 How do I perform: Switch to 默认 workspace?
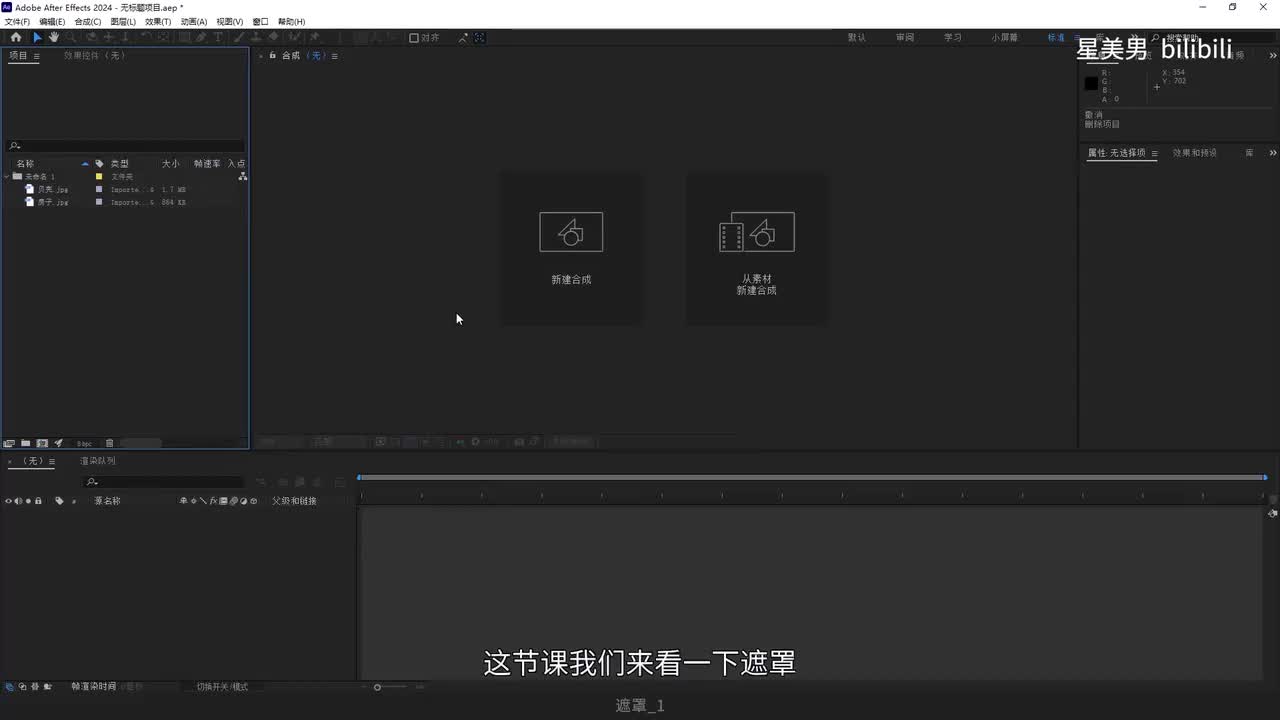click(857, 38)
